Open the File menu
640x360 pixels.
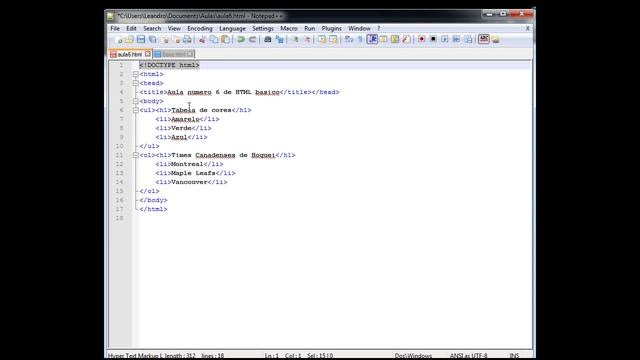tap(115, 29)
